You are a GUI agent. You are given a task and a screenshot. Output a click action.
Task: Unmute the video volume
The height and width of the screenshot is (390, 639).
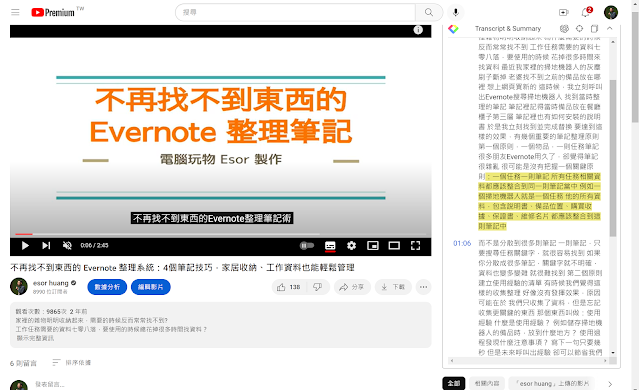tap(67, 245)
